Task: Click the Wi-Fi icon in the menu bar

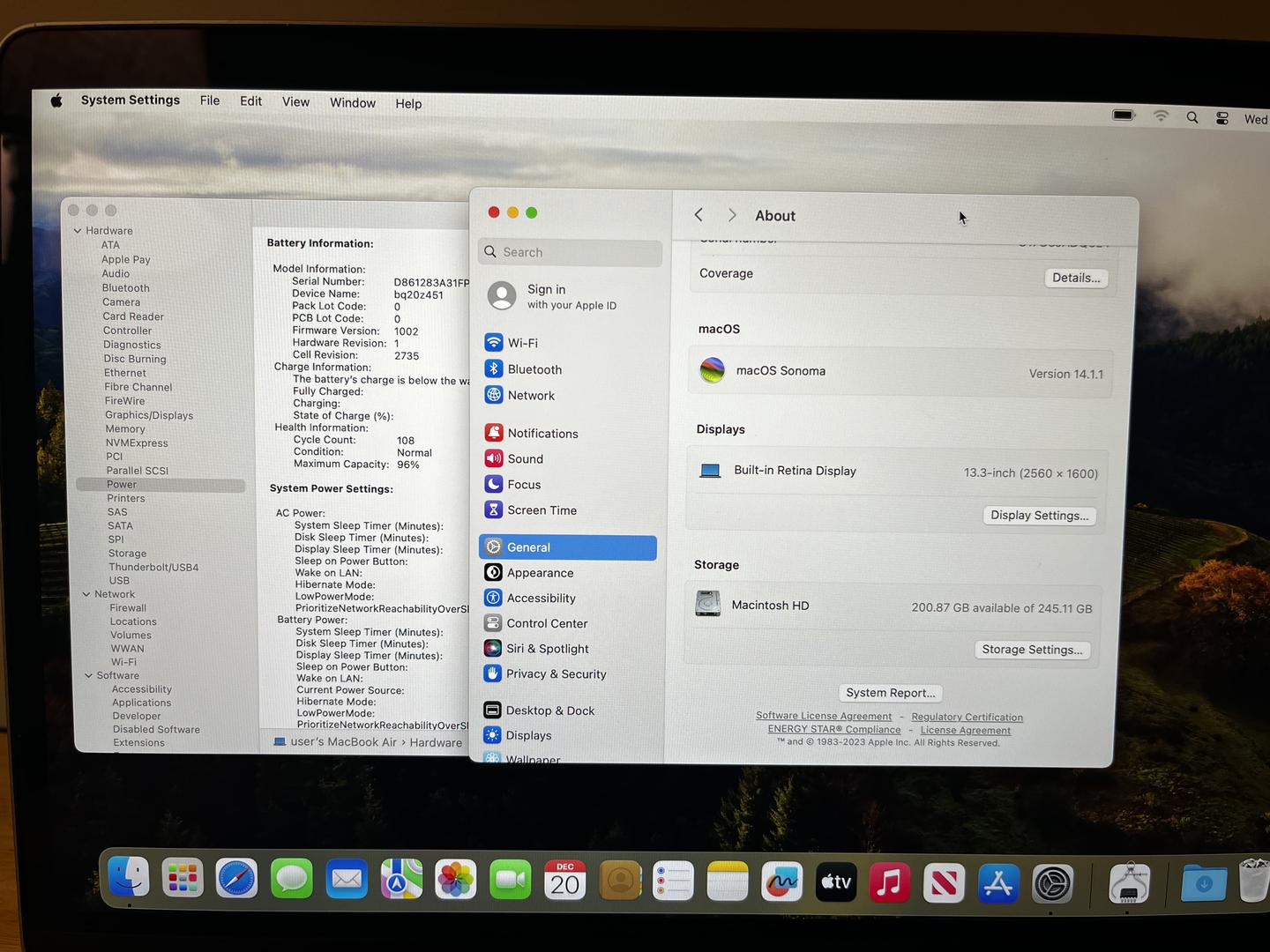Action: point(1161,115)
